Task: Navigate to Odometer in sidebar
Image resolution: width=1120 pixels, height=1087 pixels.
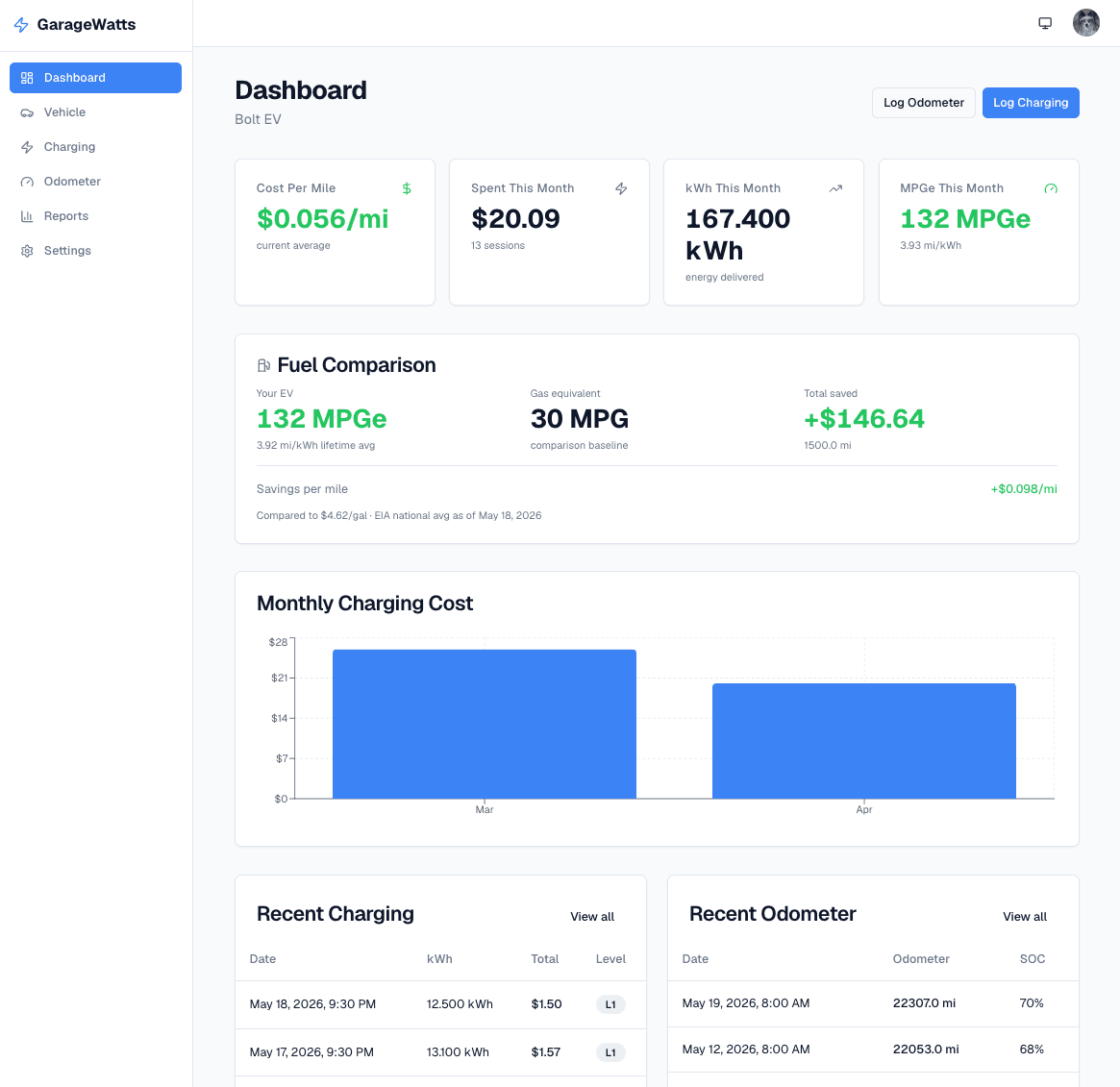Action: [x=96, y=182]
